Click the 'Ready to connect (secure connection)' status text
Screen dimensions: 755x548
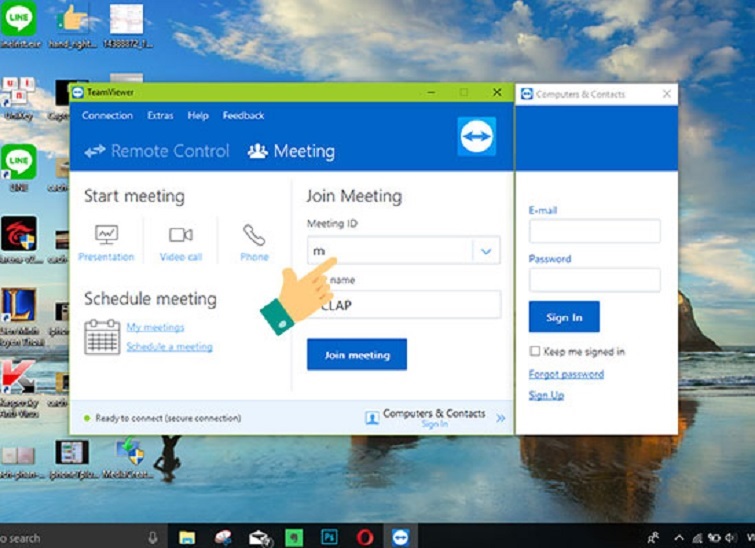click(x=168, y=418)
